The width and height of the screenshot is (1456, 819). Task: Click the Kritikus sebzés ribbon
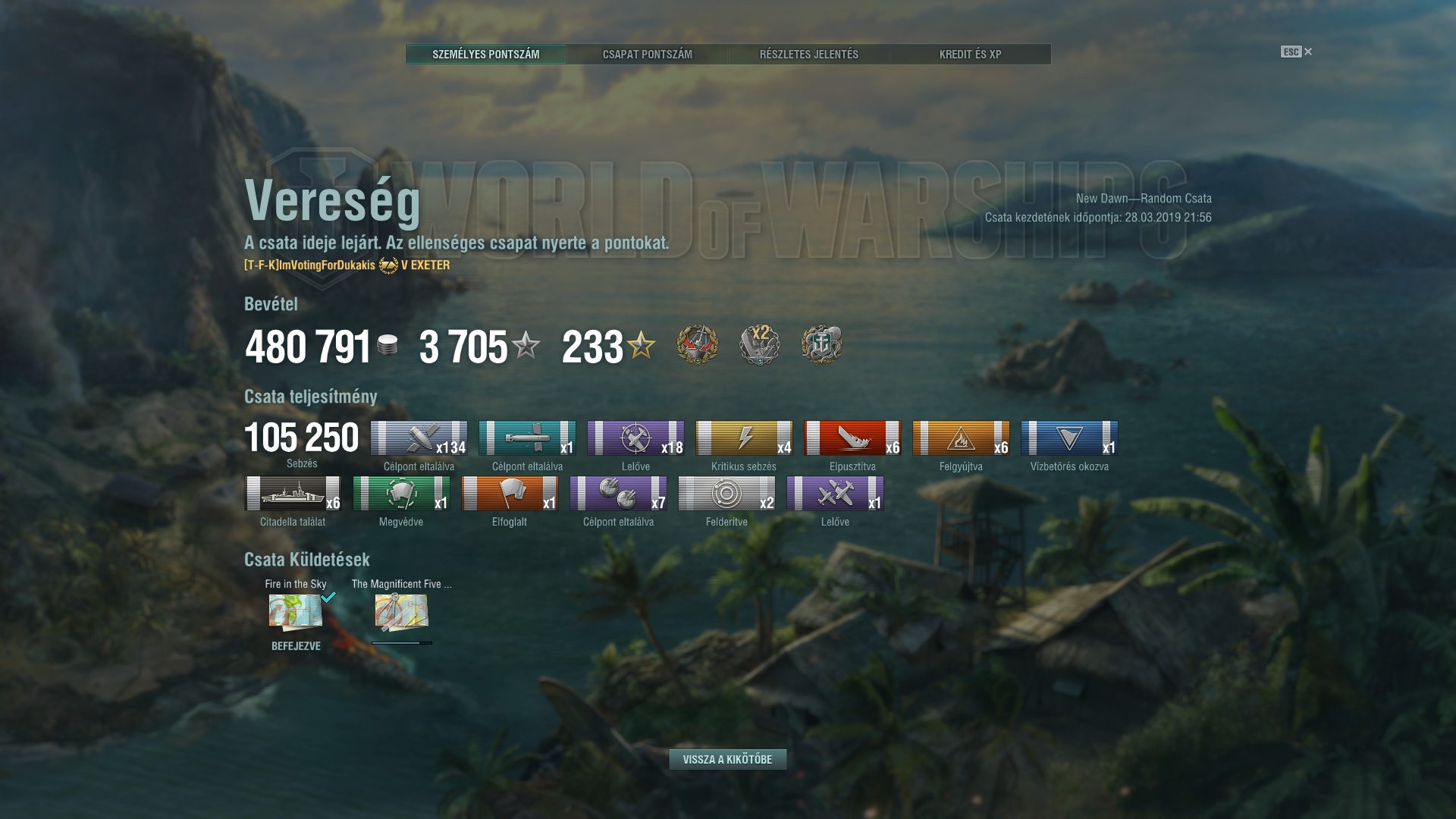click(744, 438)
